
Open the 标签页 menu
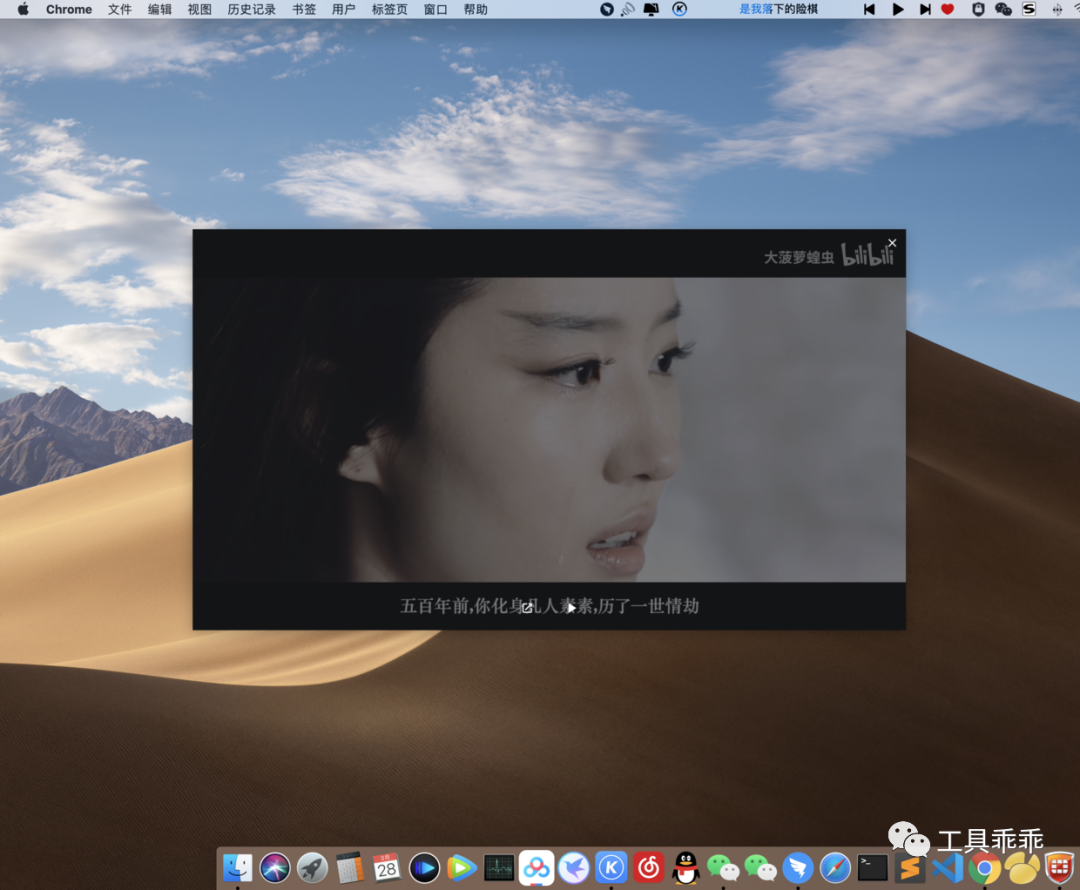[x=390, y=9]
